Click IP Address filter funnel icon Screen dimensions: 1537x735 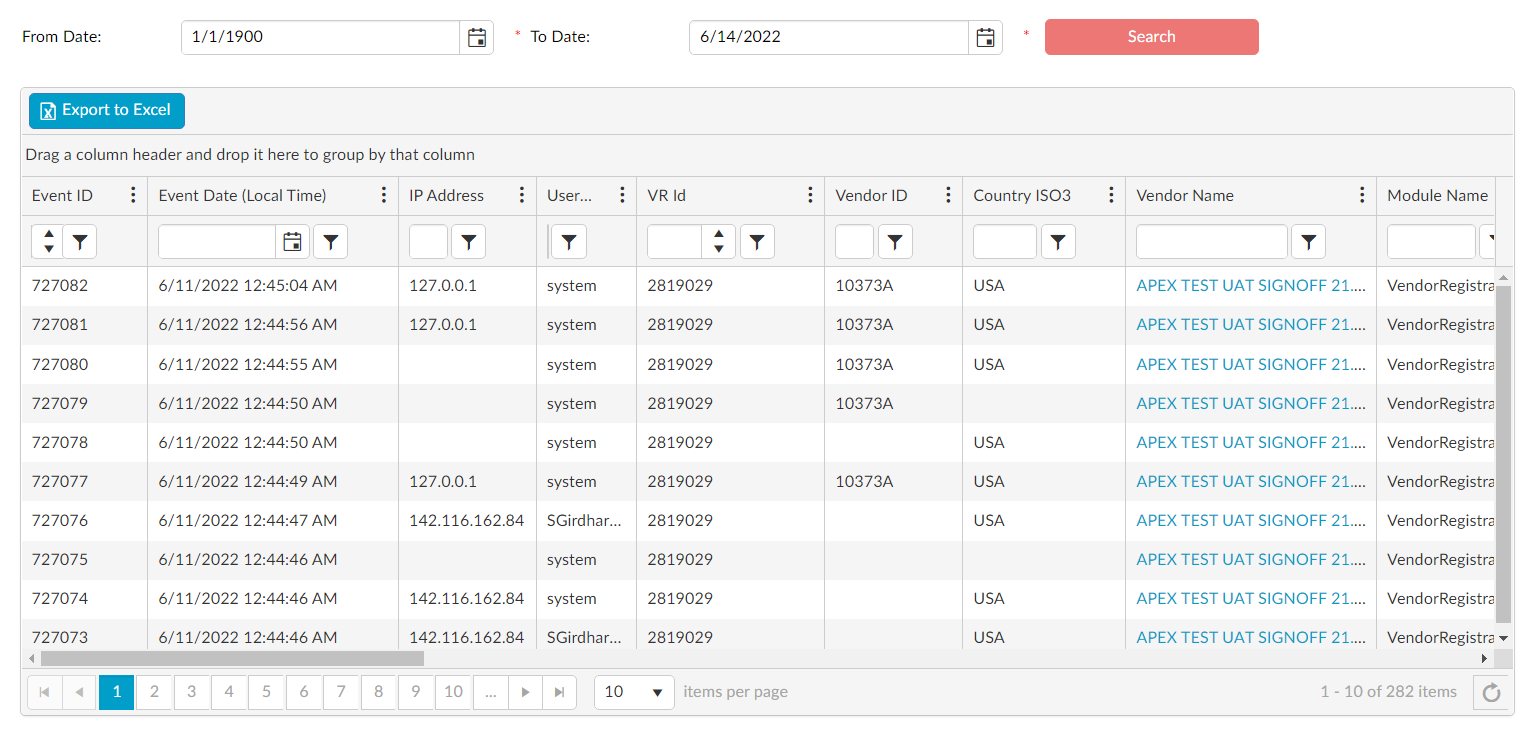(468, 242)
